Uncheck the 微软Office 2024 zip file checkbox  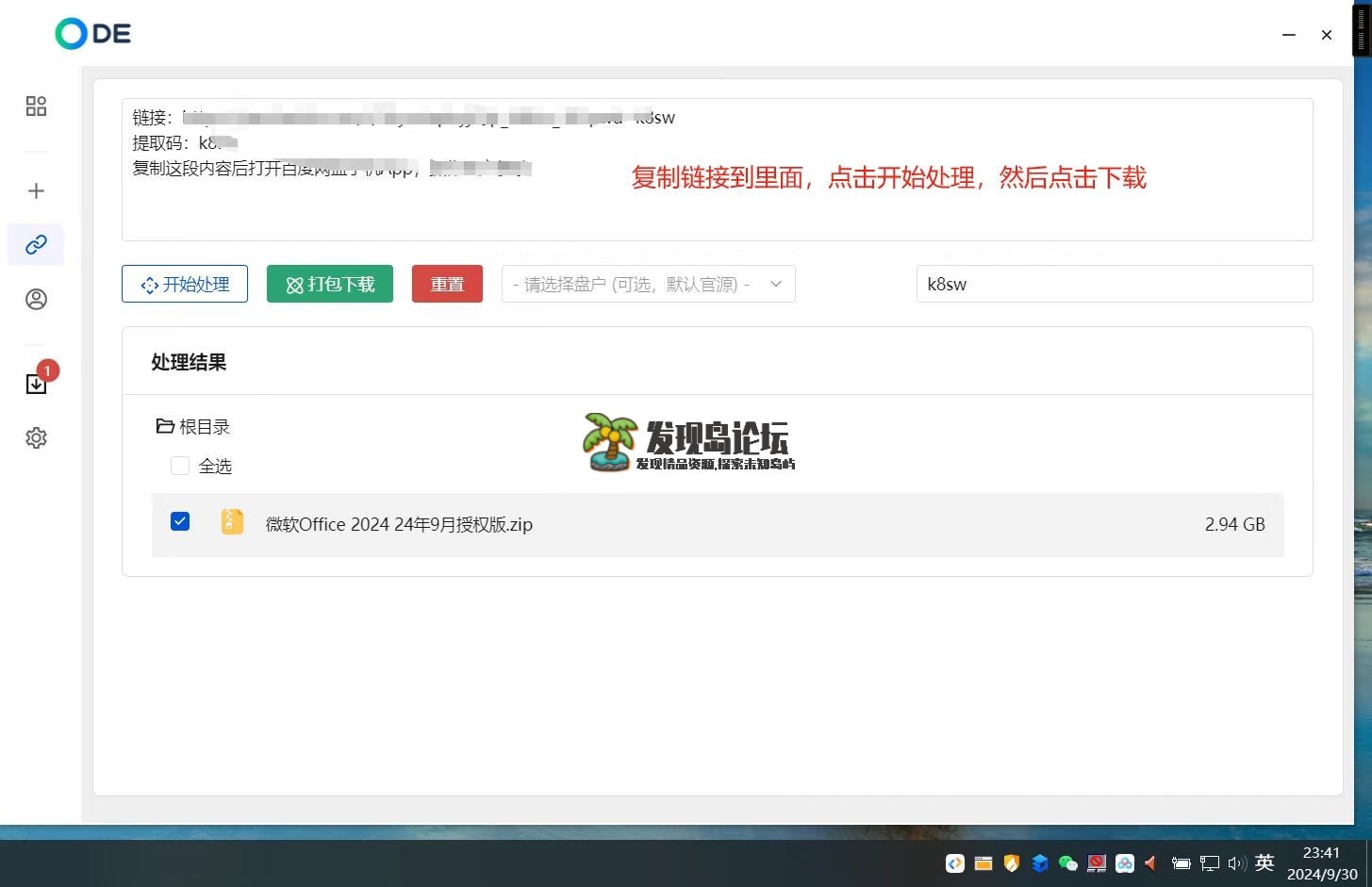tap(180, 521)
